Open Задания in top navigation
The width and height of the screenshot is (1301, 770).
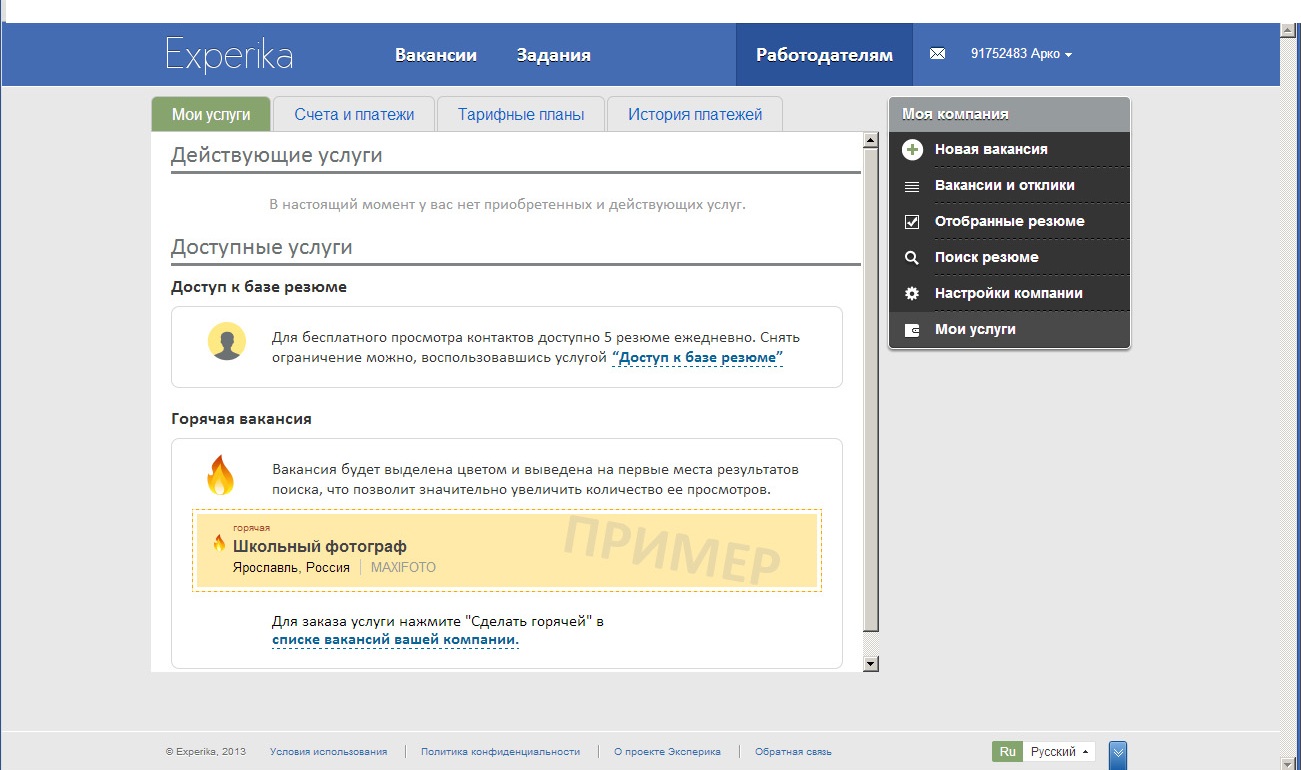[x=554, y=55]
